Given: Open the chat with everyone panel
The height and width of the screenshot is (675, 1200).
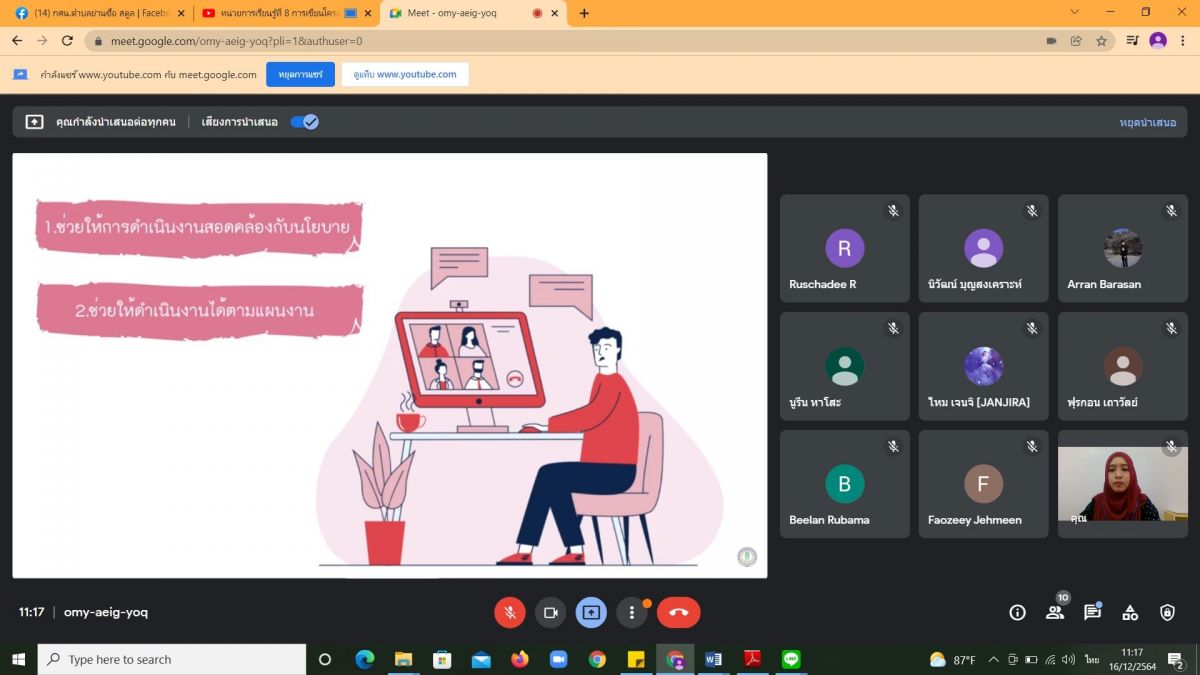Looking at the screenshot, I should (x=1092, y=612).
